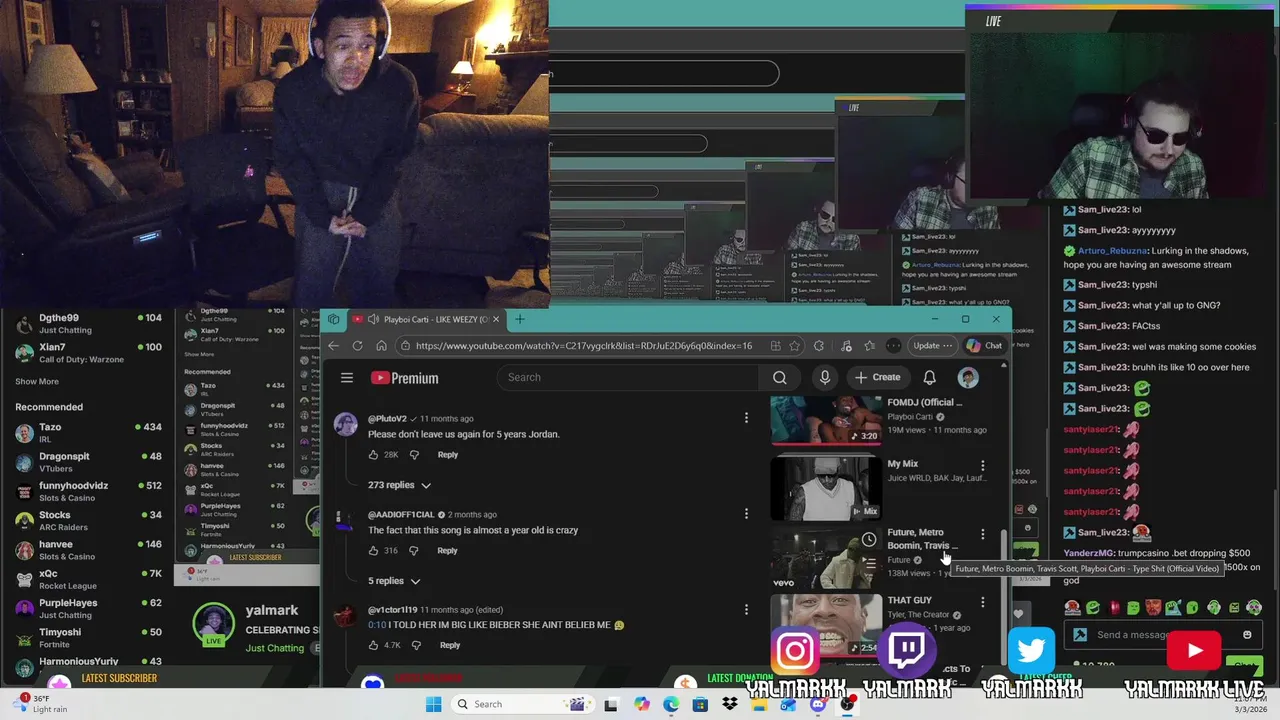Open Edge favorites list icon
The width and height of the screenshot is (1280, 720).
(x=868, y=346)
